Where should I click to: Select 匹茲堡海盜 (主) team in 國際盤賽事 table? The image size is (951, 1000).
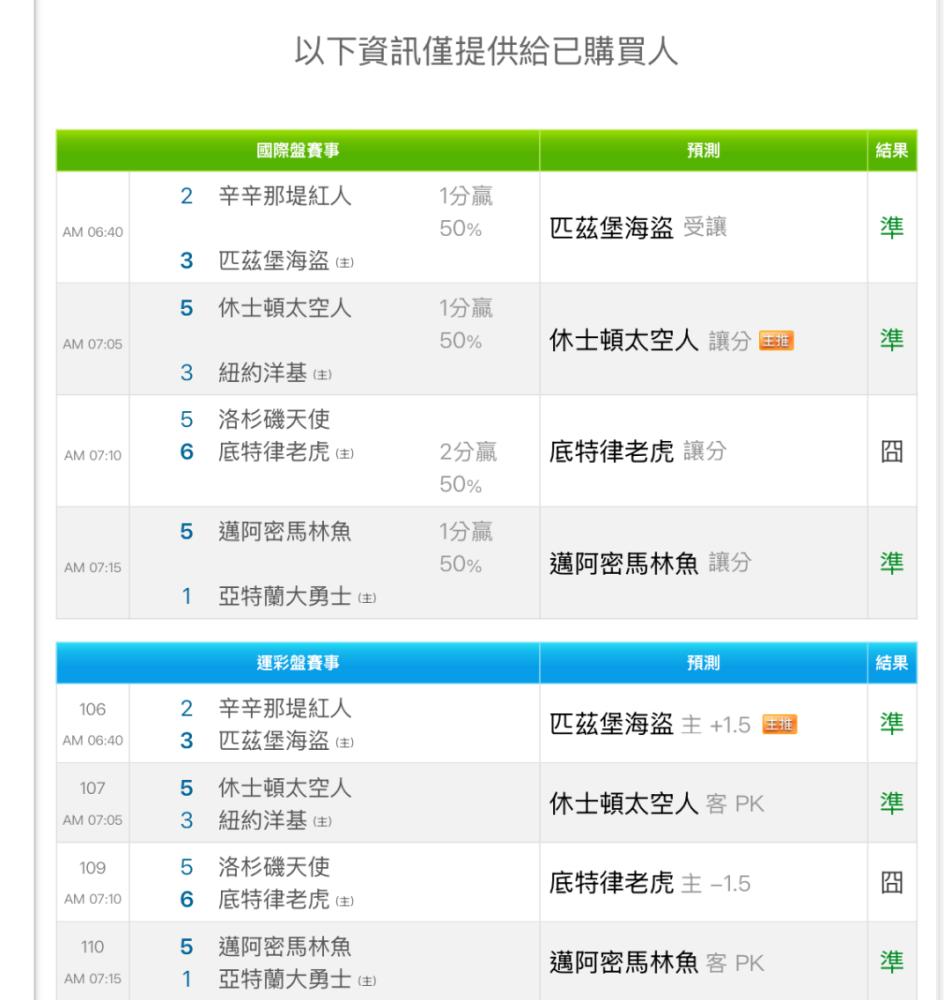(286, 261)
